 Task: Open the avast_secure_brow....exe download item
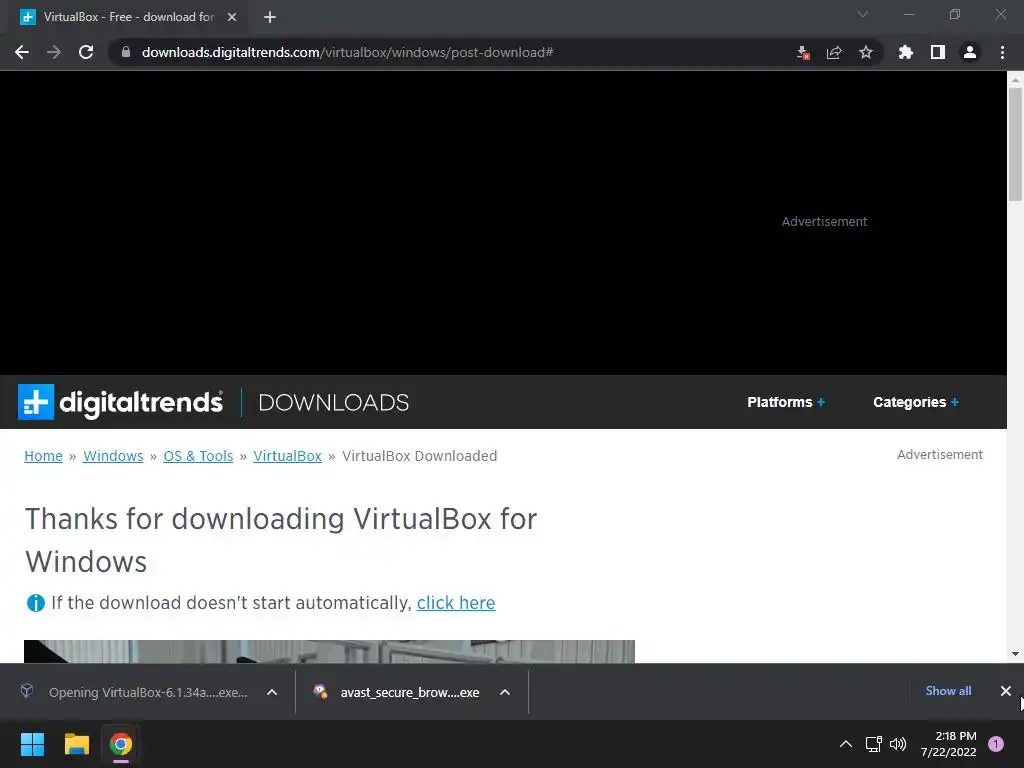[x=397, y=692]
